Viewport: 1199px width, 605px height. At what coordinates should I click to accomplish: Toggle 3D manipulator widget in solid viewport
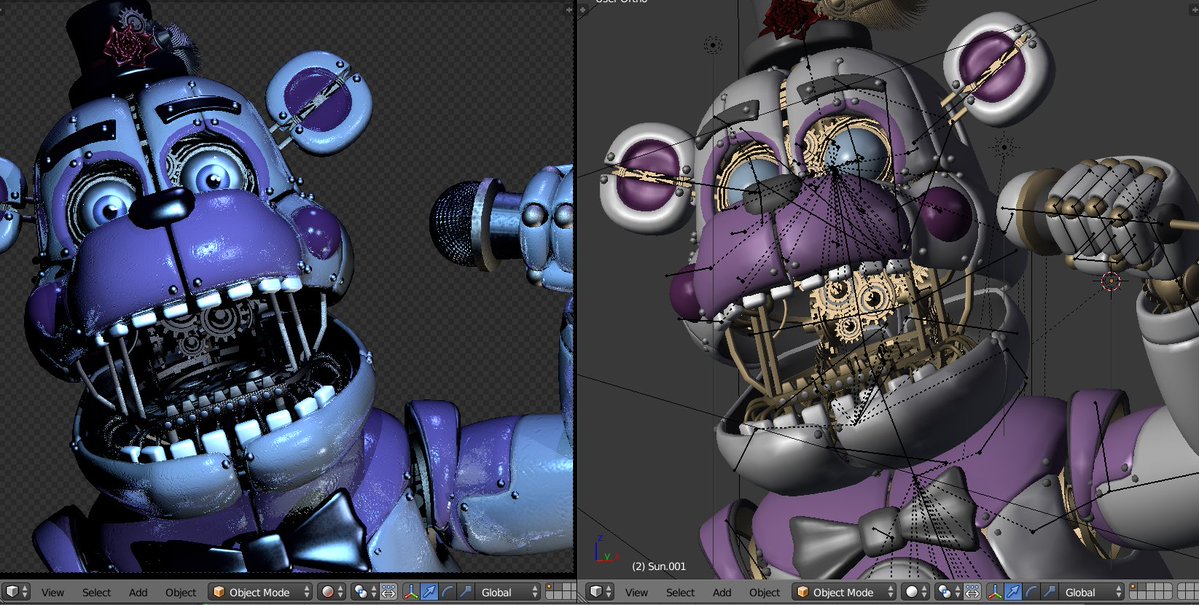click(994, 592)
